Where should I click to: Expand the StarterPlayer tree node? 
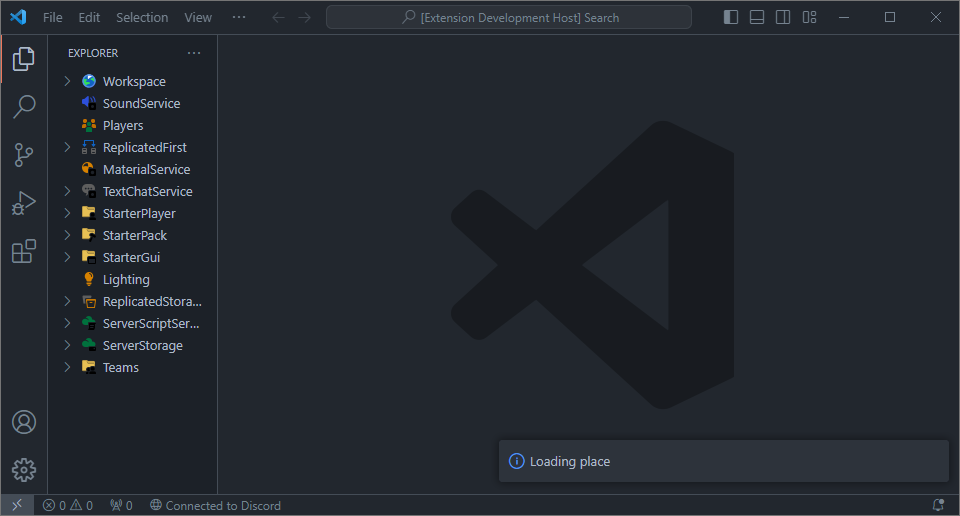[x=67, y=213]
